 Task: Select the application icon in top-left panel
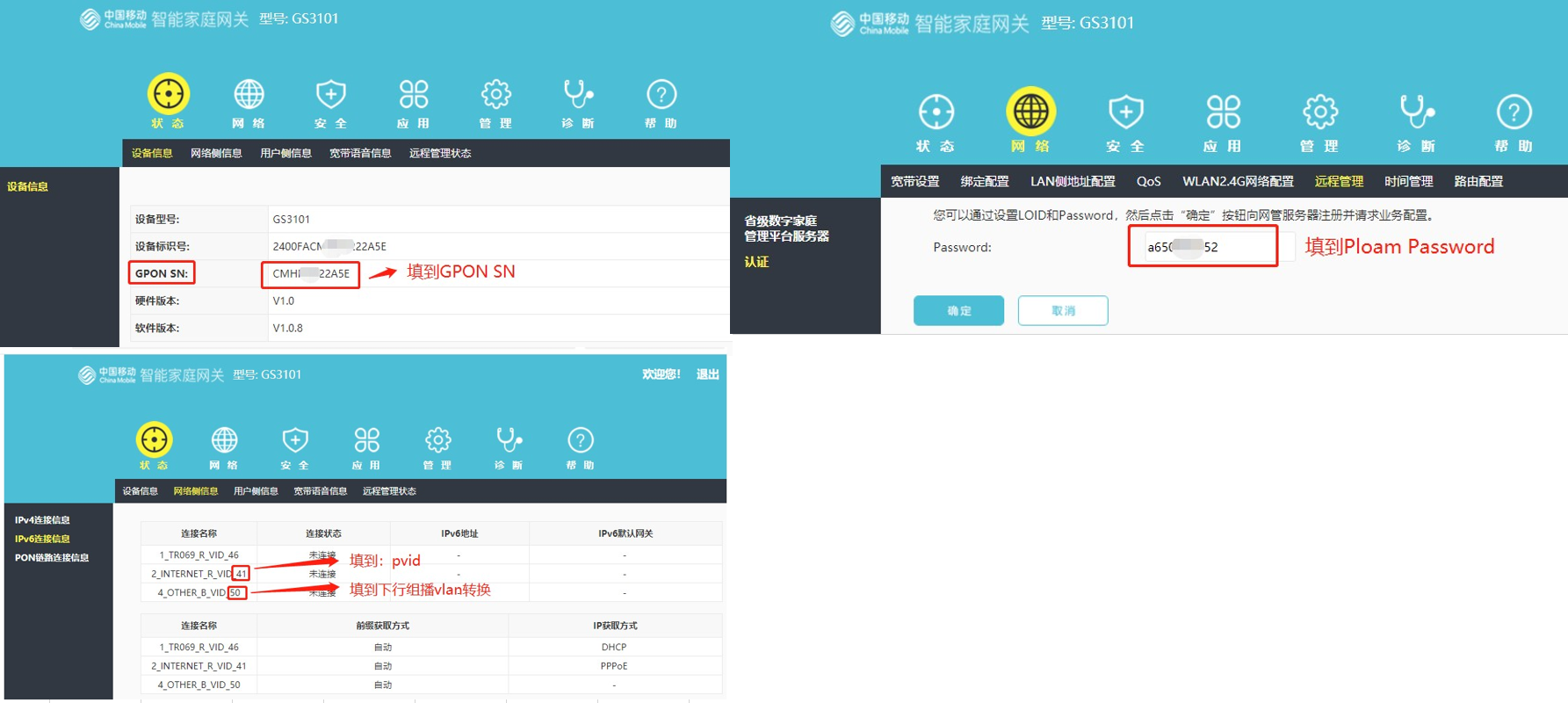coord(413,94)
